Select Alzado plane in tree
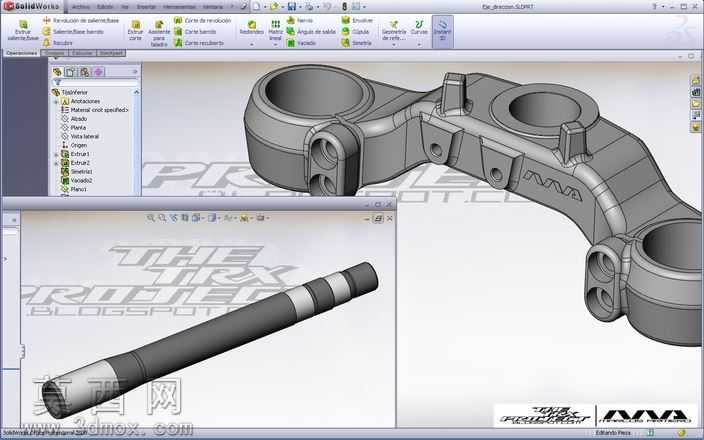Viewport: 704px width, 440px height. click(x=74, y=119)
